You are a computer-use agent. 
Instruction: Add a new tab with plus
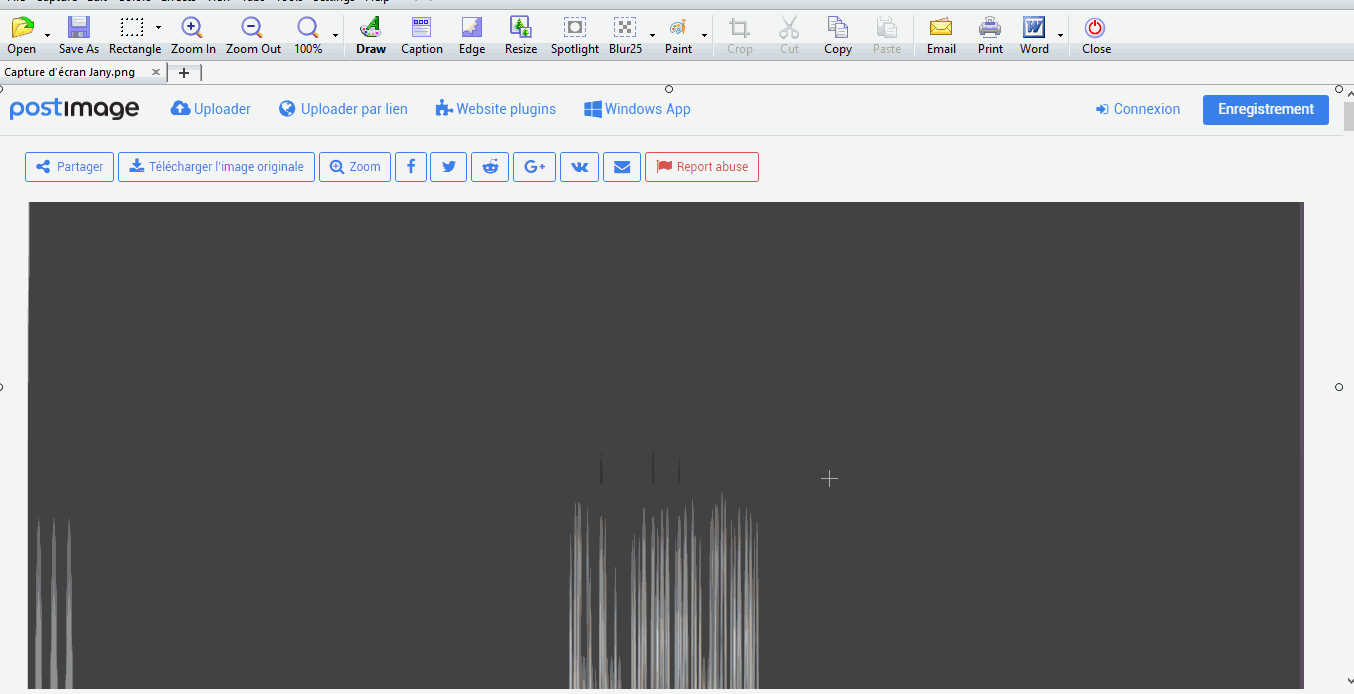[184, 72]
